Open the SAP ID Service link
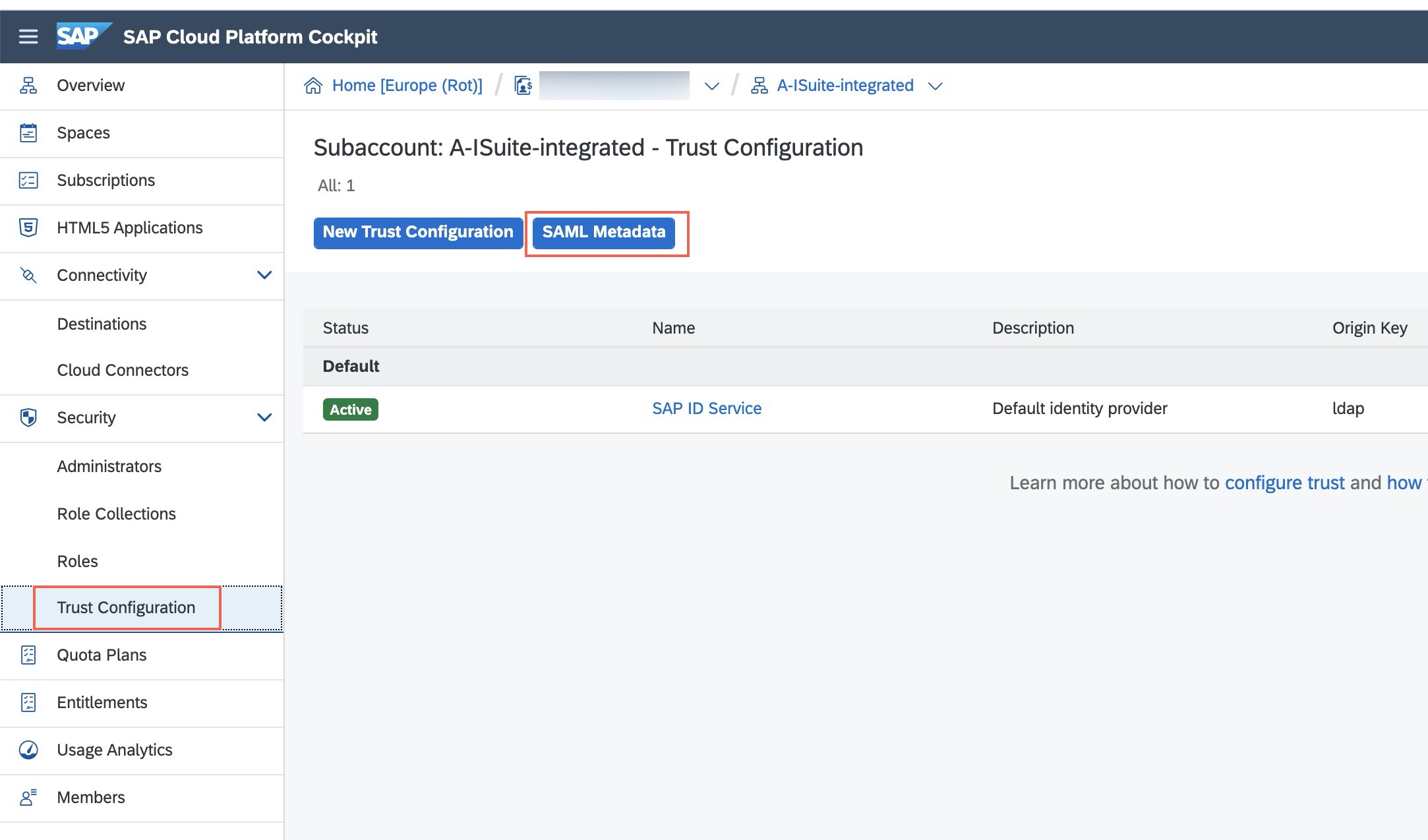Screen dimensions: 1428x840 pyautogui.click(x=706, y=409)
